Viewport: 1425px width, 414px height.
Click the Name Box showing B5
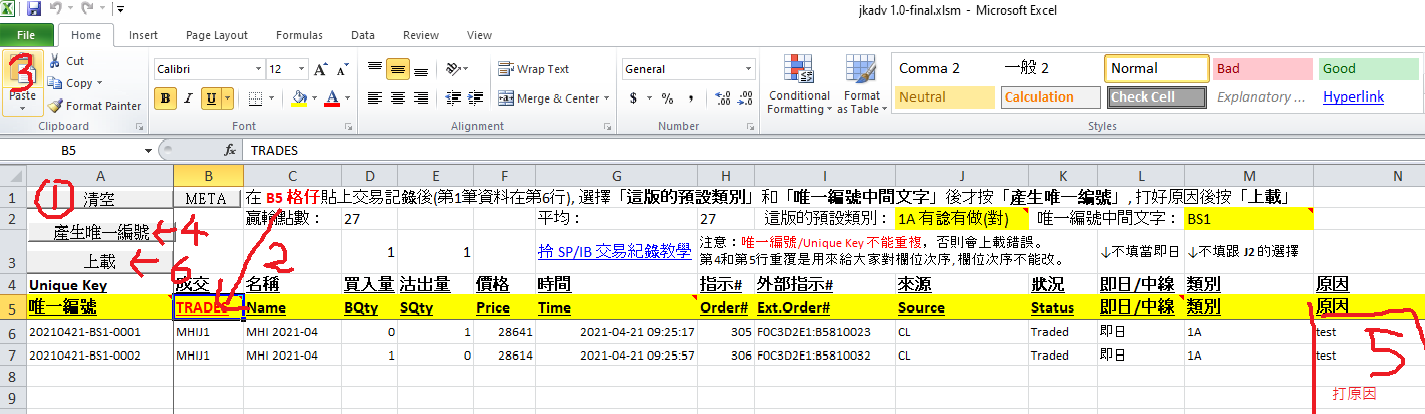[75, 150]
